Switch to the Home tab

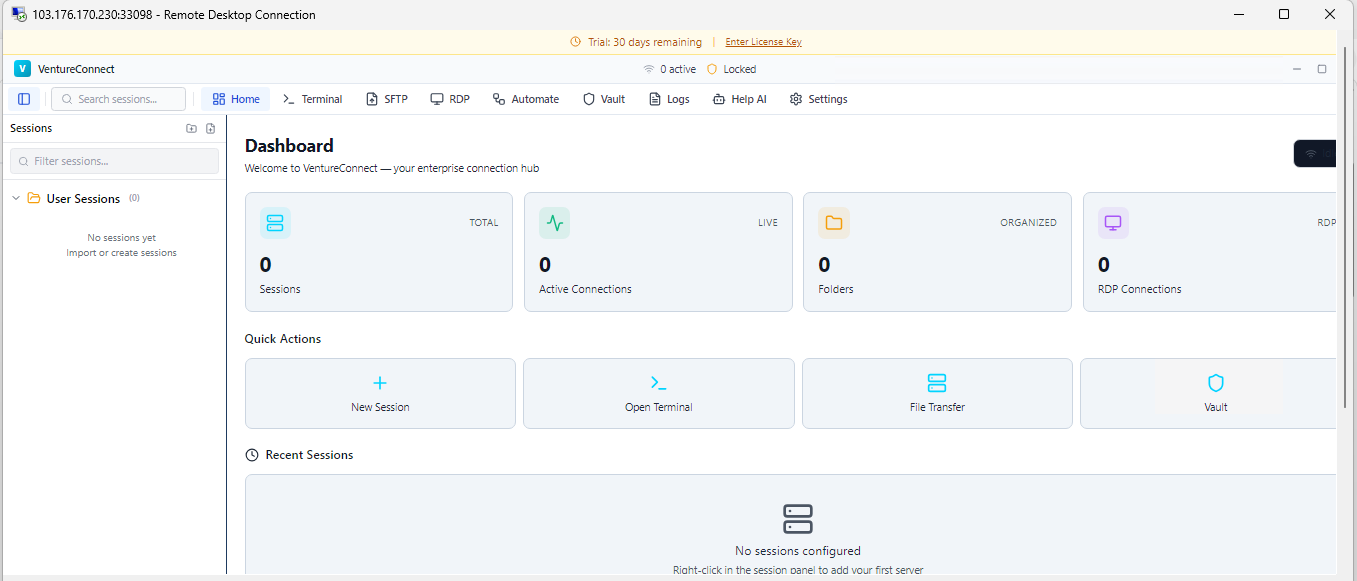click(x=236, y=99)
